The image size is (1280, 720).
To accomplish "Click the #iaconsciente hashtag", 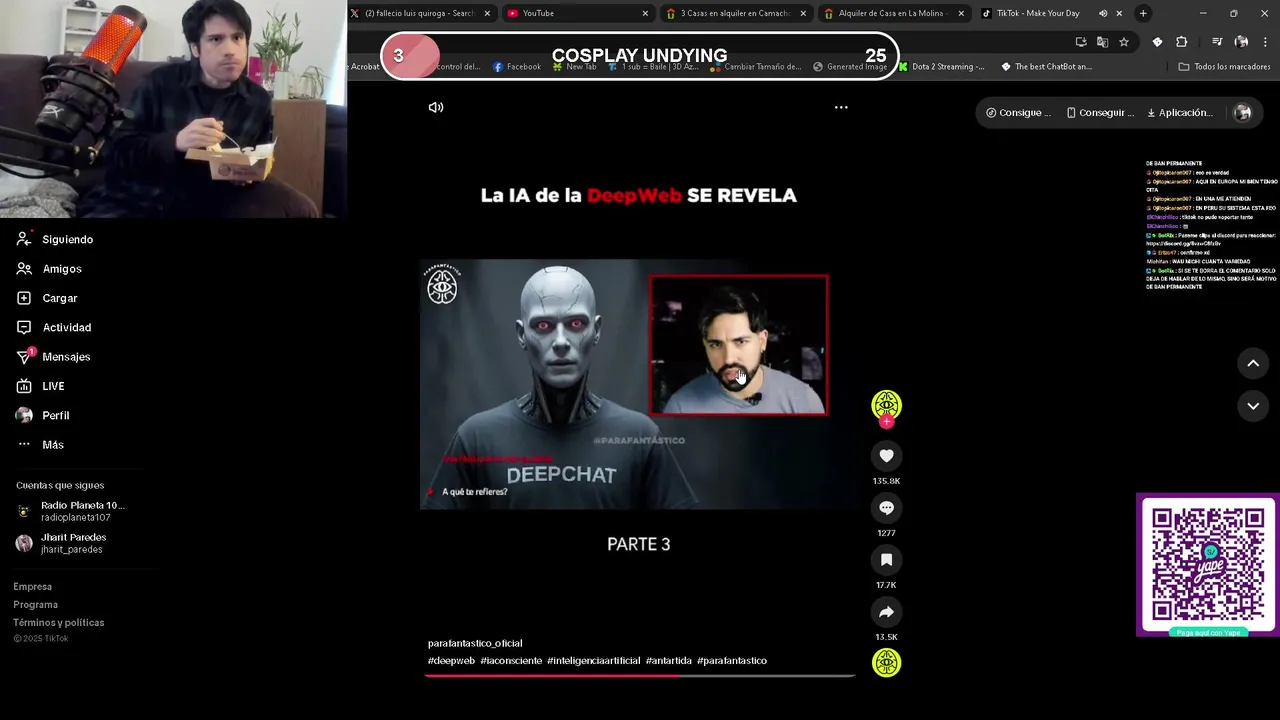I will point(511,661).
